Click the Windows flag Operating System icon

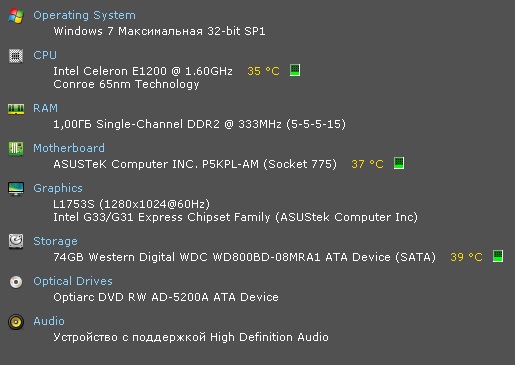coord(16,16)
